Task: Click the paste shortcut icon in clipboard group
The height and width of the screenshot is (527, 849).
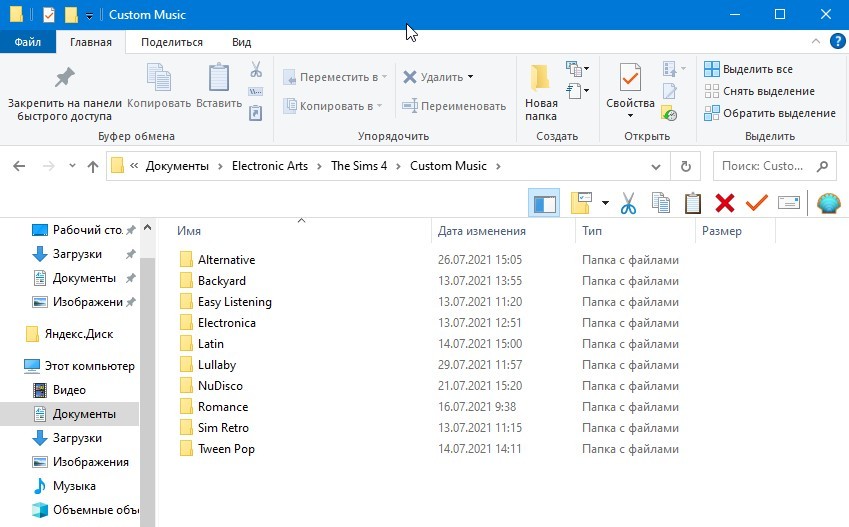Action: [x=256, y=113]
